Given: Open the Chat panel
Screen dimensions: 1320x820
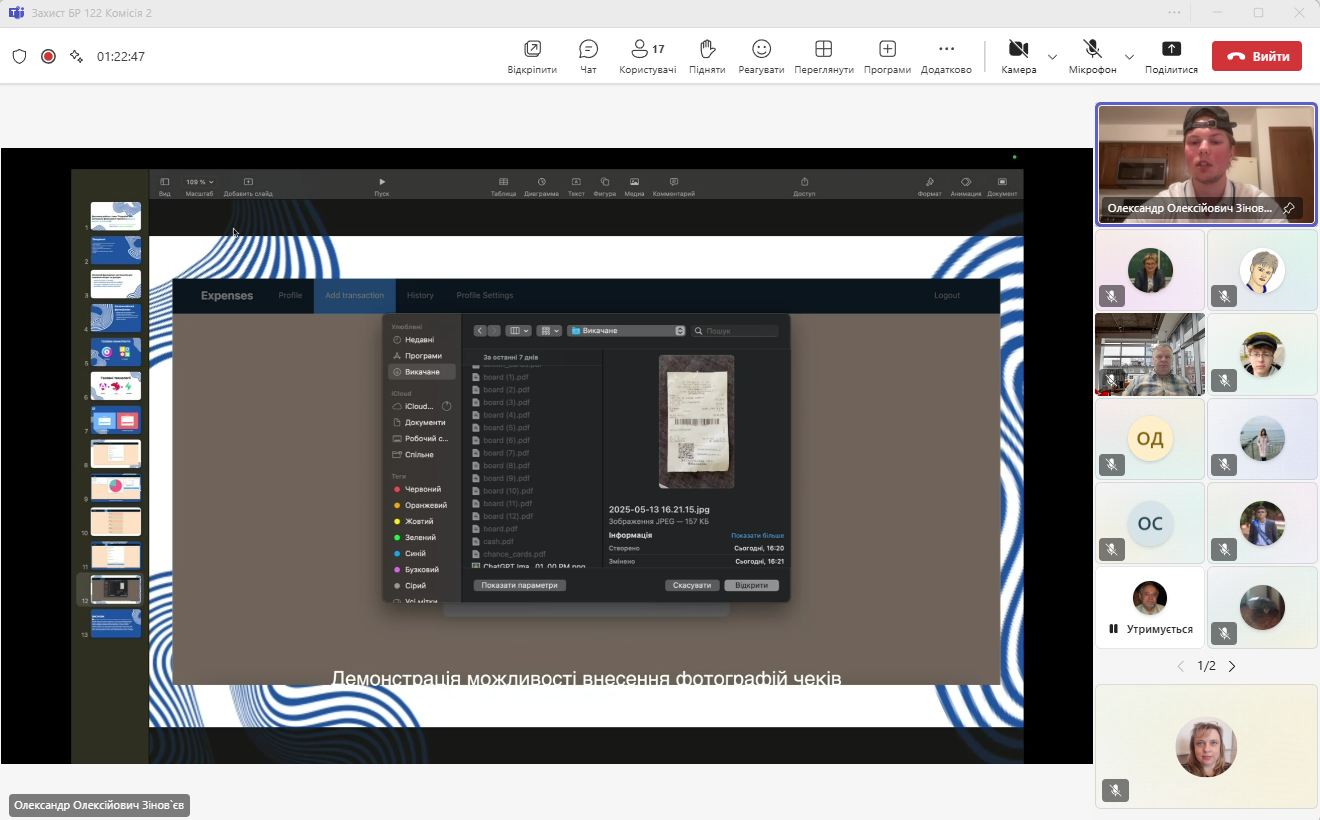Looking at the screenshot, I should pyautogui.click(x=588, y=56).
